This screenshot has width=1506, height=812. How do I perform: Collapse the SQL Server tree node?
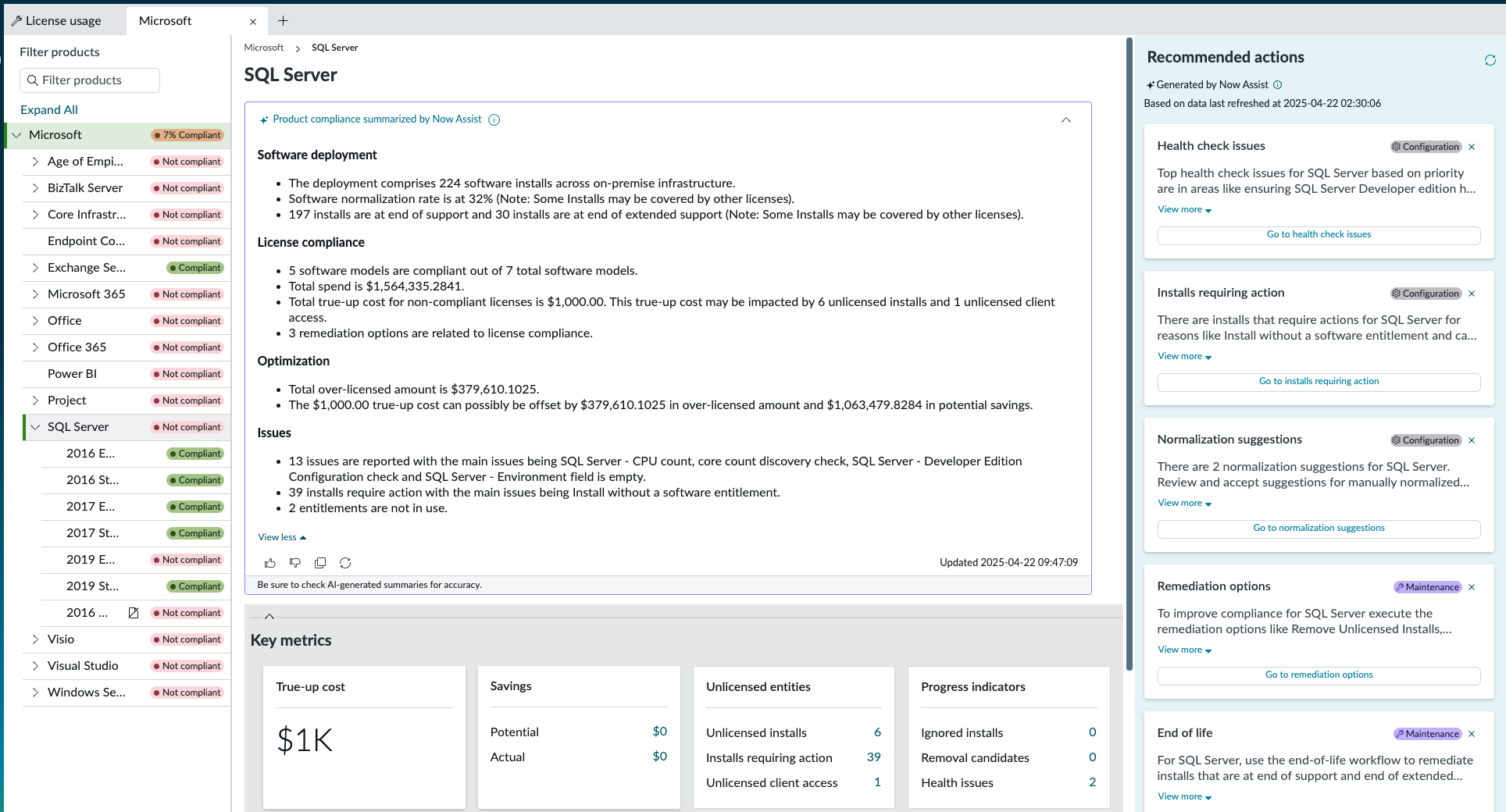(x=35, y=427)
